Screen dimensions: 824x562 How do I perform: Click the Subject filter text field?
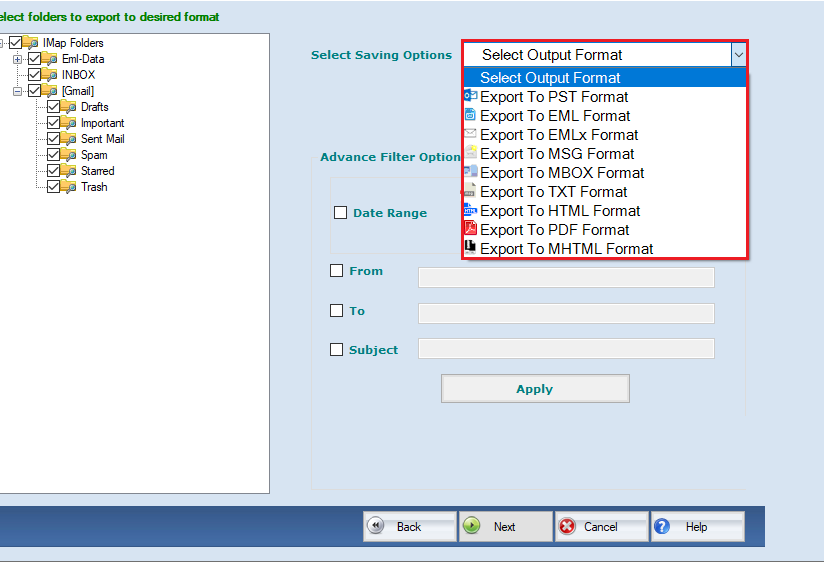tap(566, 349)
